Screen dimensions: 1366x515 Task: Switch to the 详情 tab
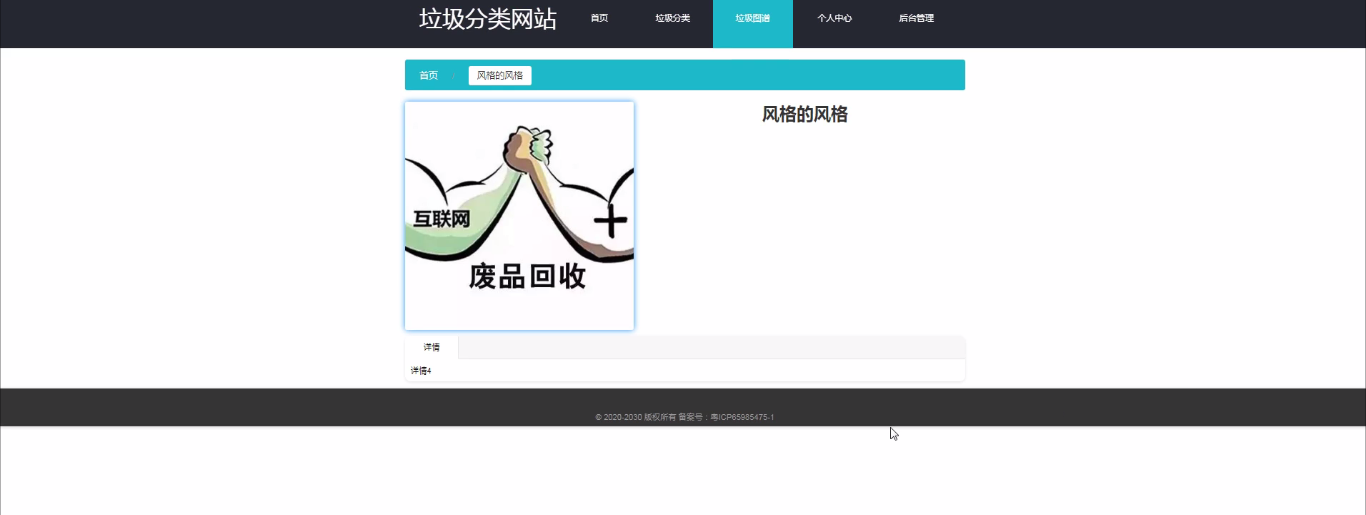(431, 347)
